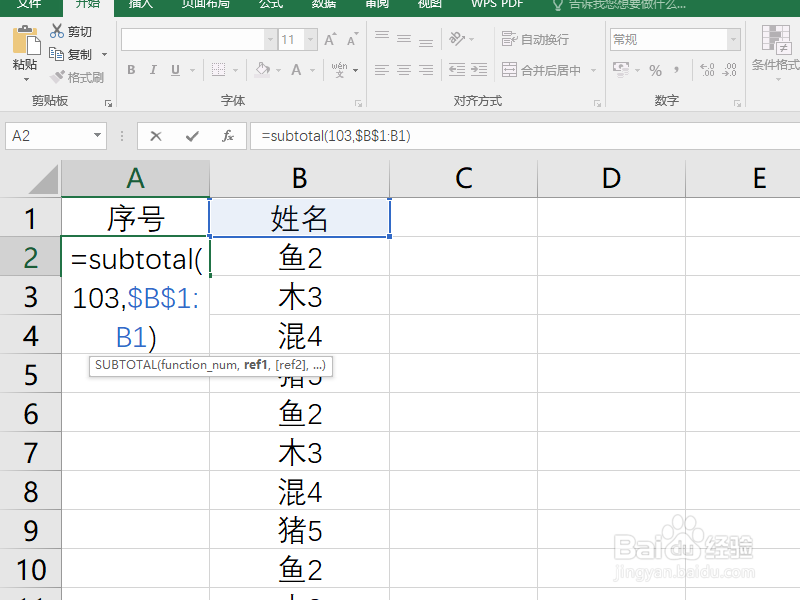Open the 公式 ribbon tab
Screen dimensions: 800x600
click(x=270, y=5)
